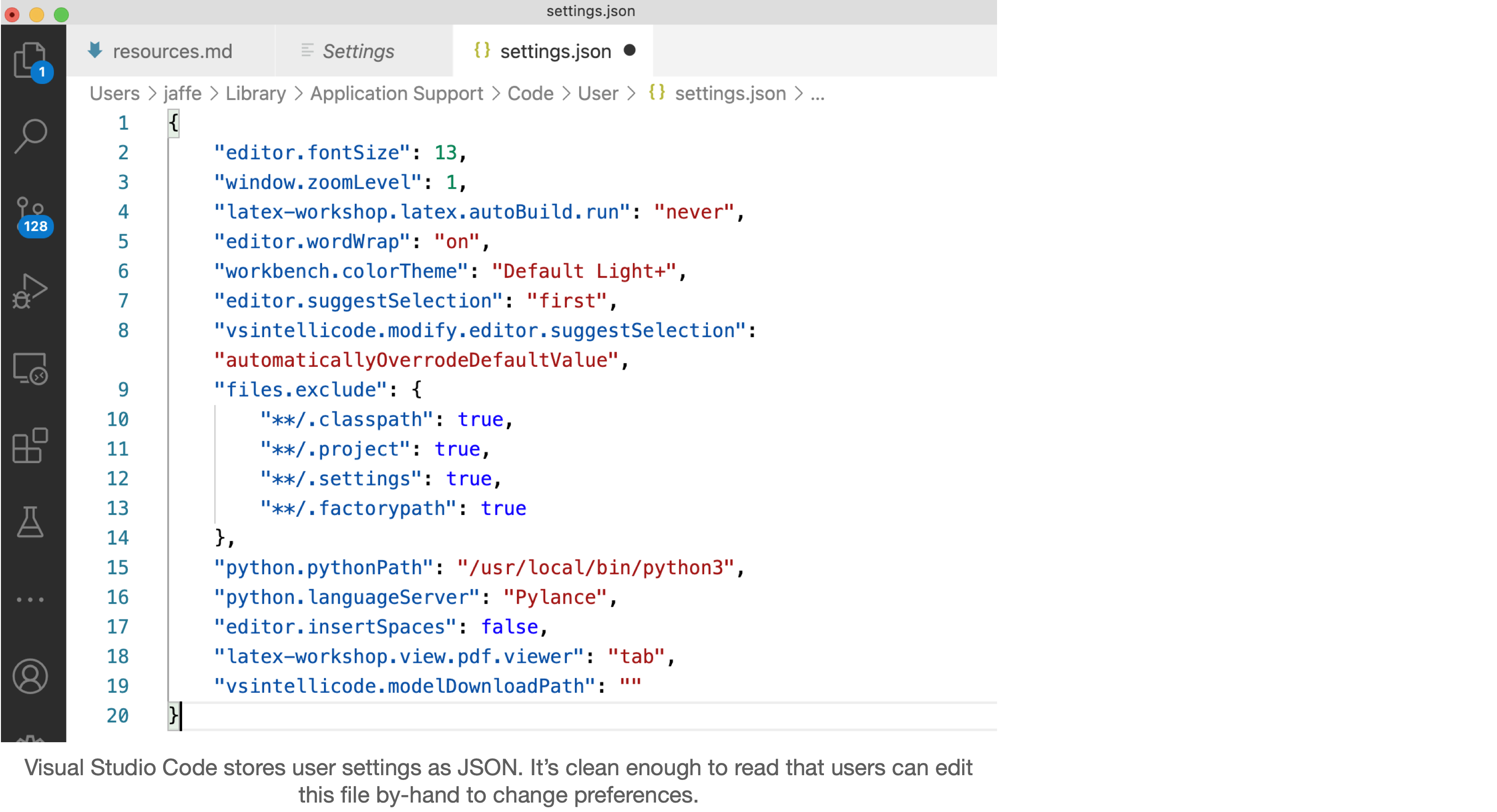The height and width of the screenshot is (812, 1497).
Task: Open Application Support in the breadcrumb path
Action: click(397, 93)
